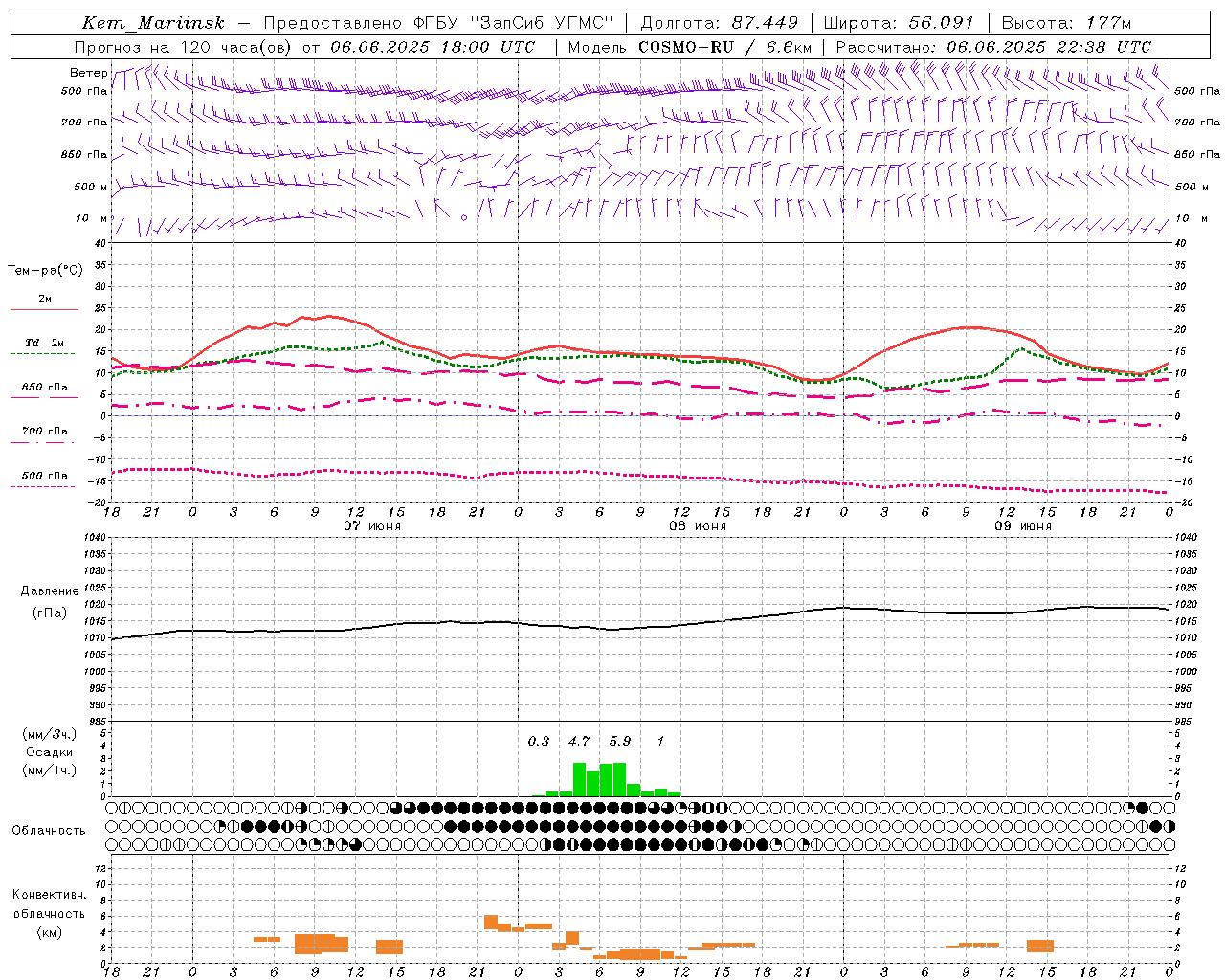
Task: Click the '700 гПа' temperature legend entry
Action: click(x=45, y=432)
